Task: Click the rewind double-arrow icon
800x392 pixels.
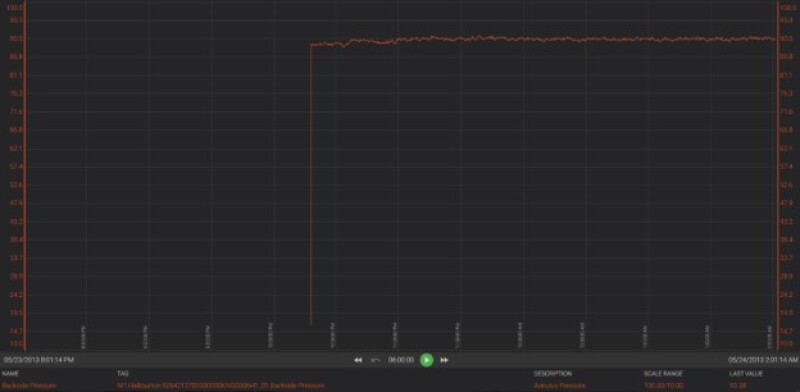Action: (x=358, y=360)
